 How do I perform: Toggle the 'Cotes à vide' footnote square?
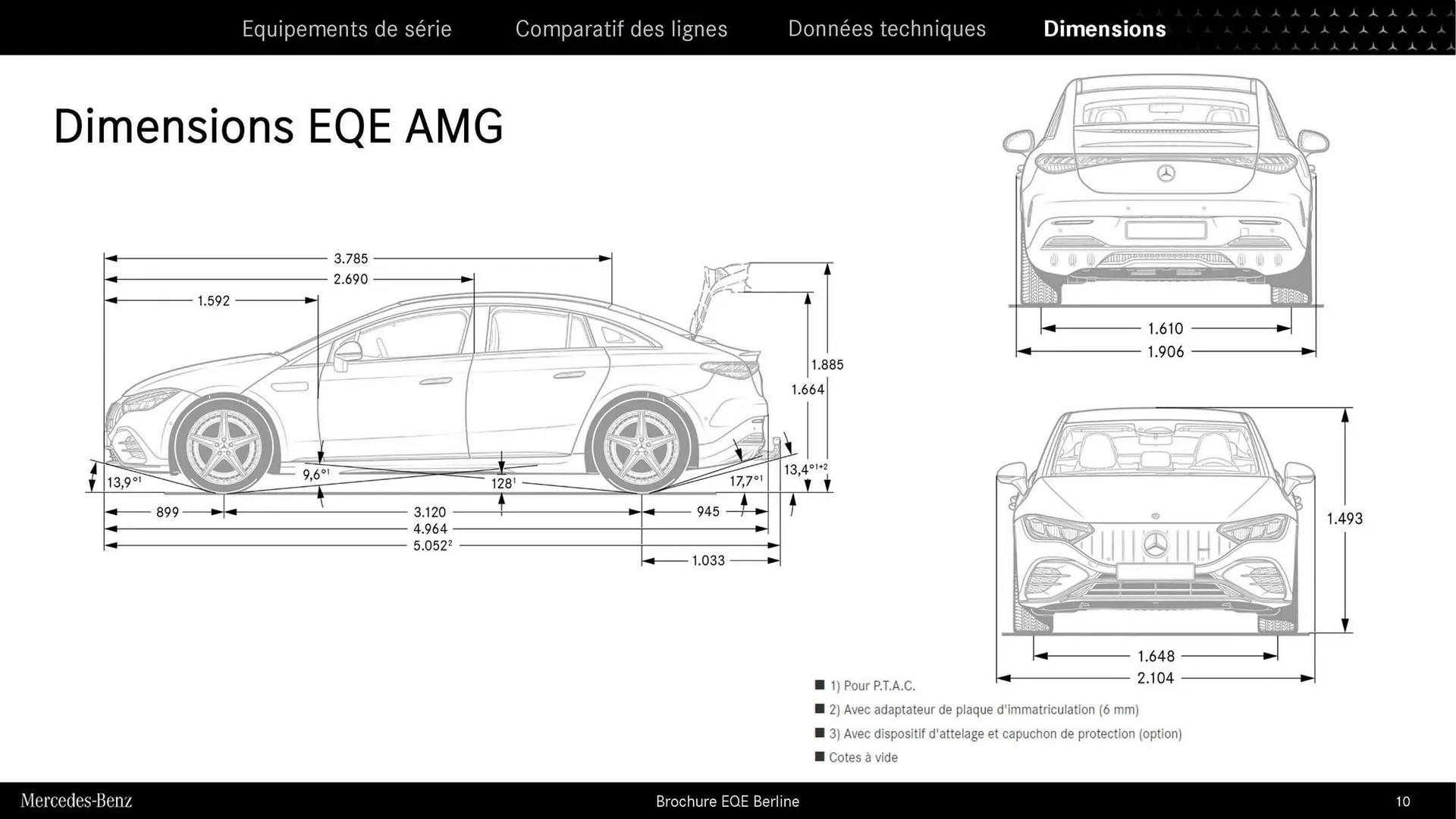(820, 757)
